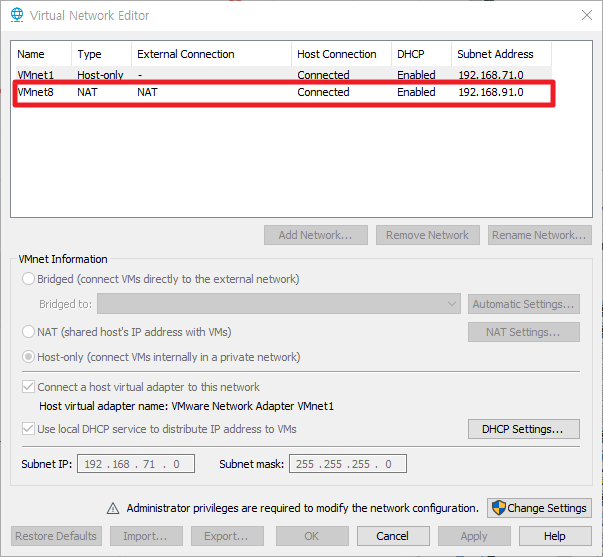Click the Host-only type cell of VMnet1
This screenshot has height=557, width=603.
pos(100,75)
